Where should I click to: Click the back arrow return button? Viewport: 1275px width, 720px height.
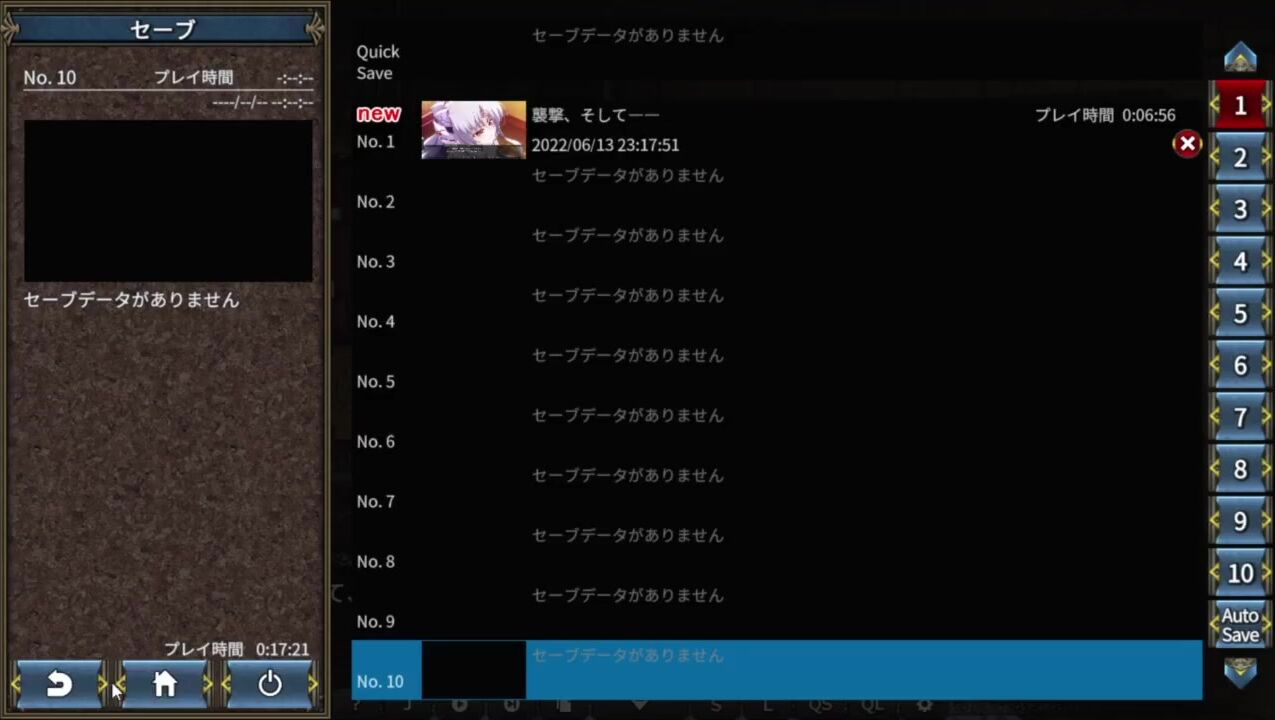(60, 684)
